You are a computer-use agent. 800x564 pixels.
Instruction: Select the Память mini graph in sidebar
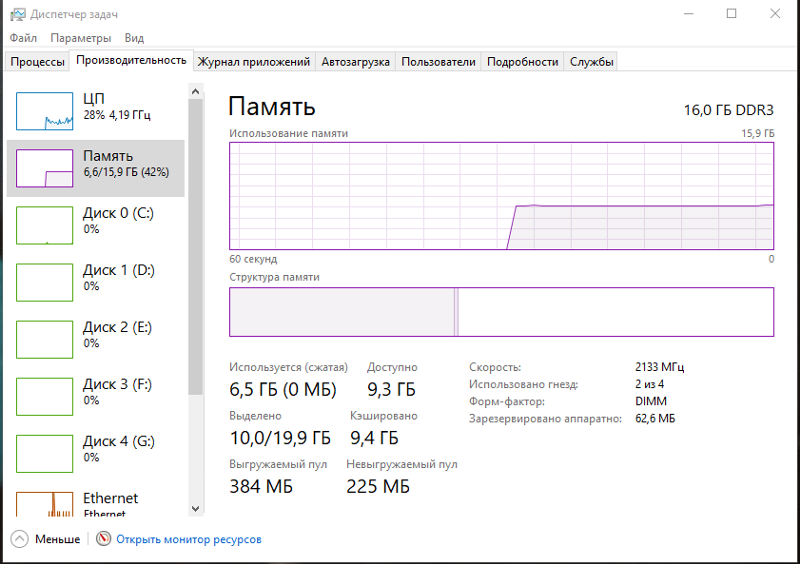pyautogui.click(x=44, y=168)
